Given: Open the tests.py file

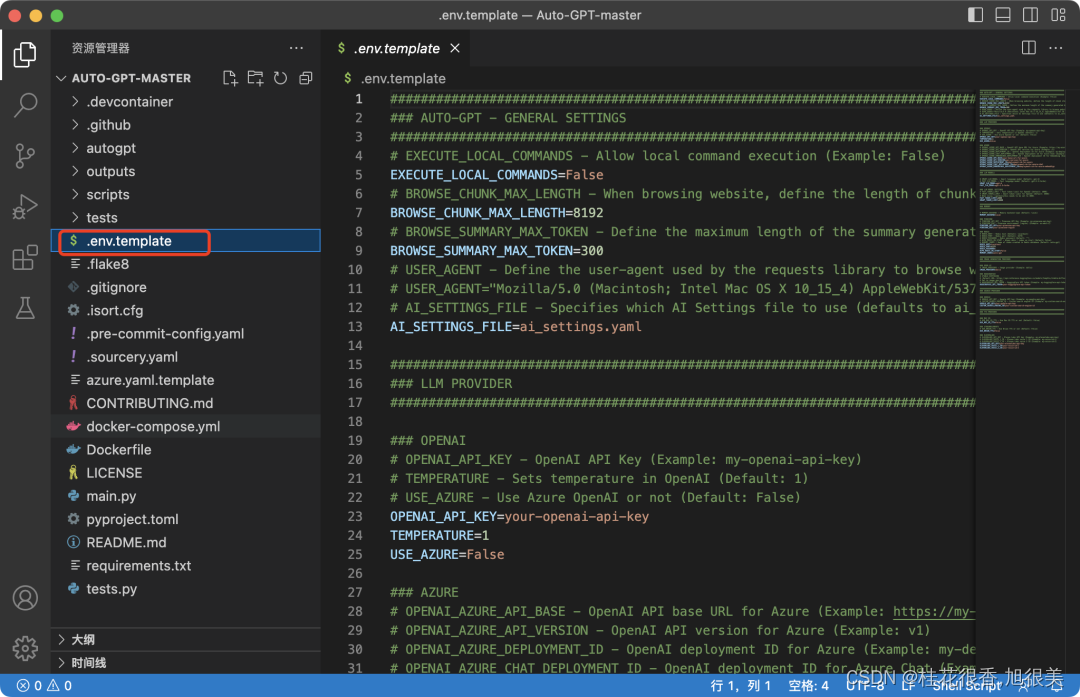Looking at the screenshot, I should 186,589.
